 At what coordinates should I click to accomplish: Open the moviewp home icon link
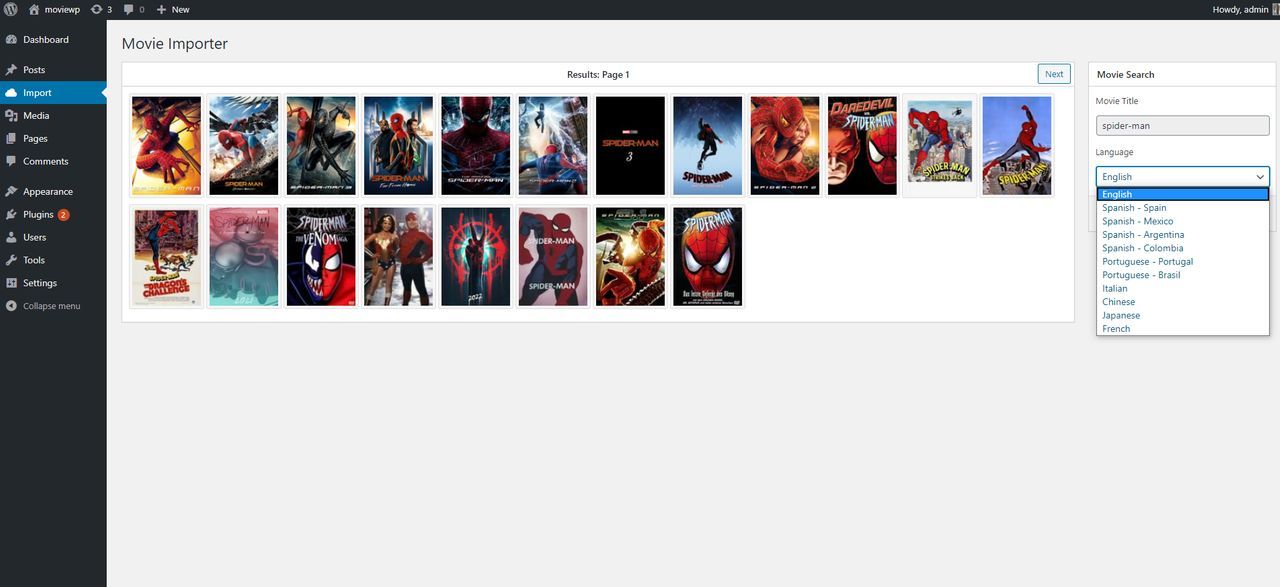click(x=34, y=9)
